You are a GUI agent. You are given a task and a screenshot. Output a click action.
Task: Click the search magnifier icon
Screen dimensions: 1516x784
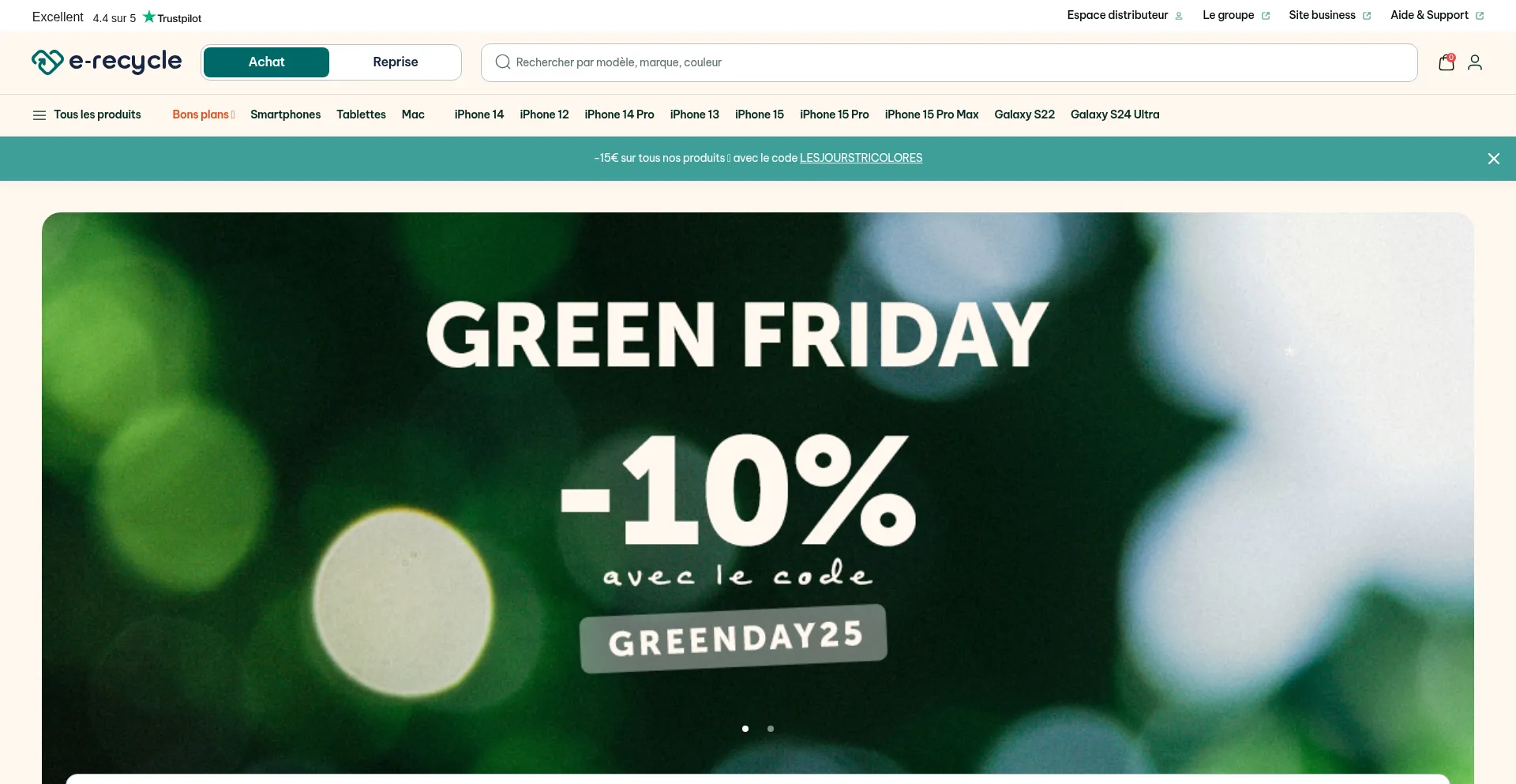click(x=502, y=62)
